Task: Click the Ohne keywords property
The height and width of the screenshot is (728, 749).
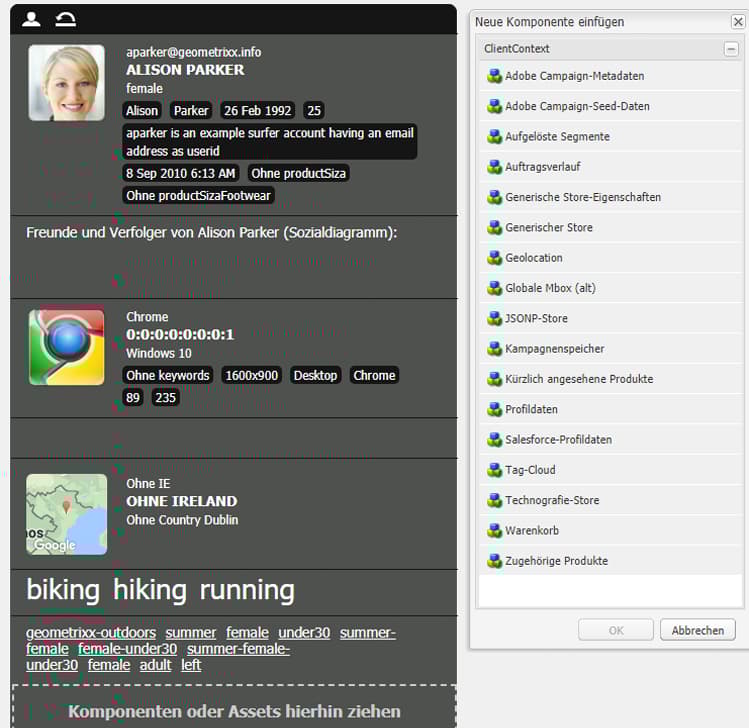Action: click(x=168, y=375)
